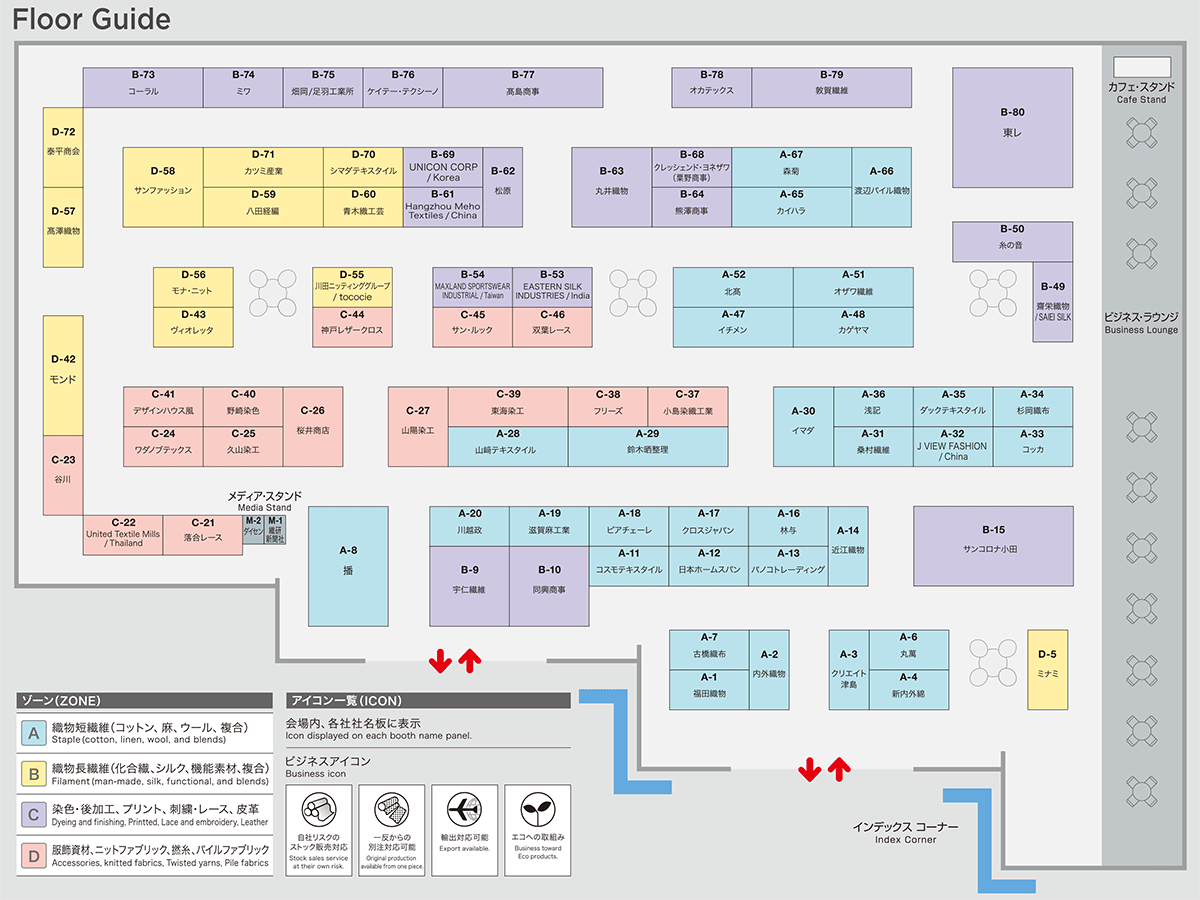Select booth B-50 糸の音
The width and height of the screenshot is (1200, 900).
click(x=1013, y=242)
